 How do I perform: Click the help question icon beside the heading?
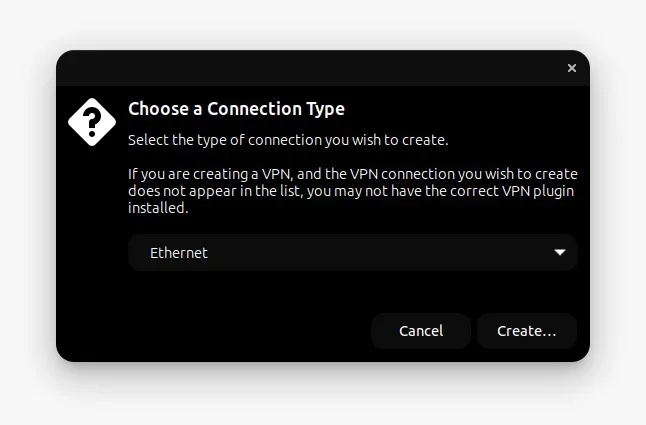click(92, 122)
